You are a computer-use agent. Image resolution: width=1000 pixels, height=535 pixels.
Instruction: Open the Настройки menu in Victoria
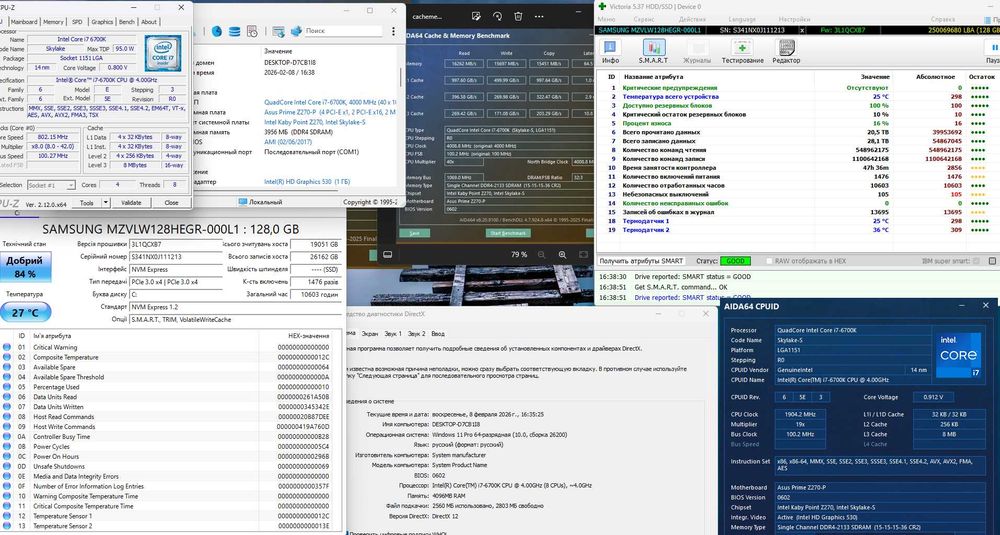pyautogui.click(x=794, y=19)
